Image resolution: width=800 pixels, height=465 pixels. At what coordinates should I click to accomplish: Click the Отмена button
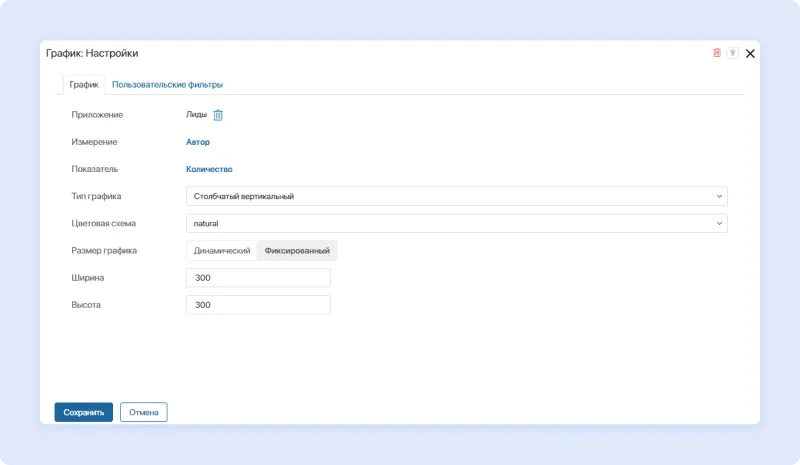(x=143, y=412)
